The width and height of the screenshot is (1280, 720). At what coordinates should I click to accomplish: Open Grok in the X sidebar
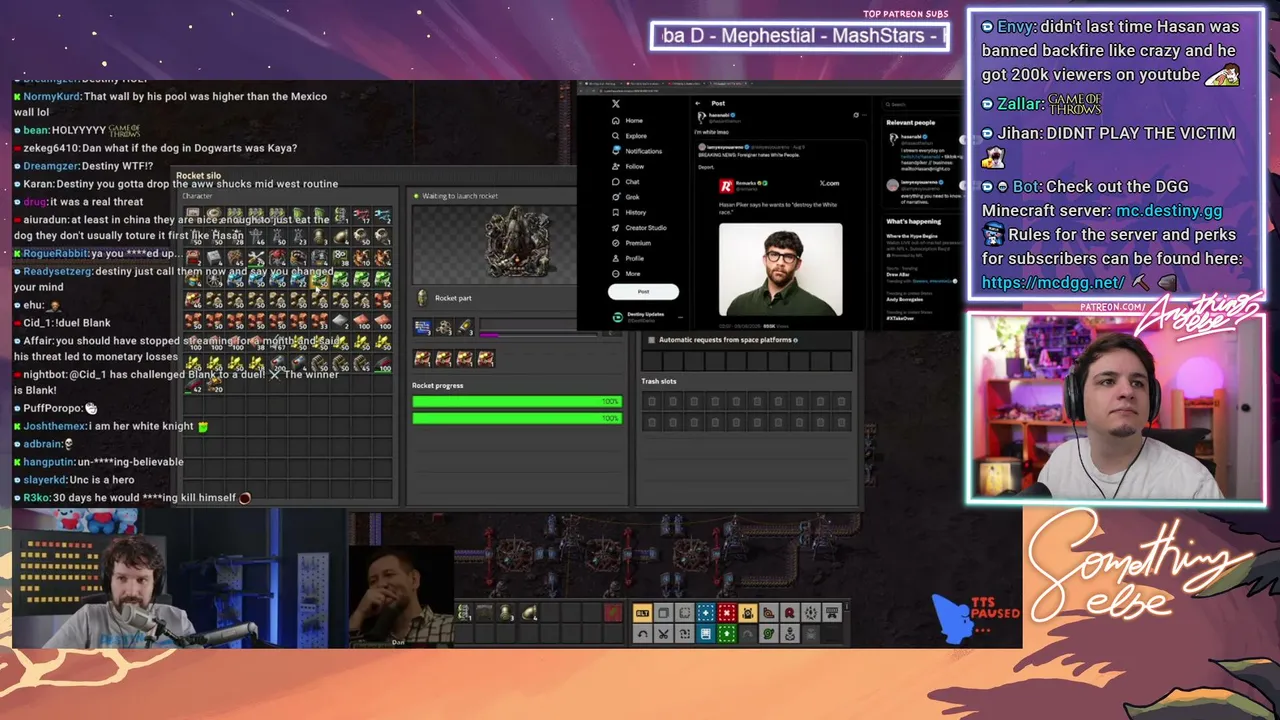(626, 197)
